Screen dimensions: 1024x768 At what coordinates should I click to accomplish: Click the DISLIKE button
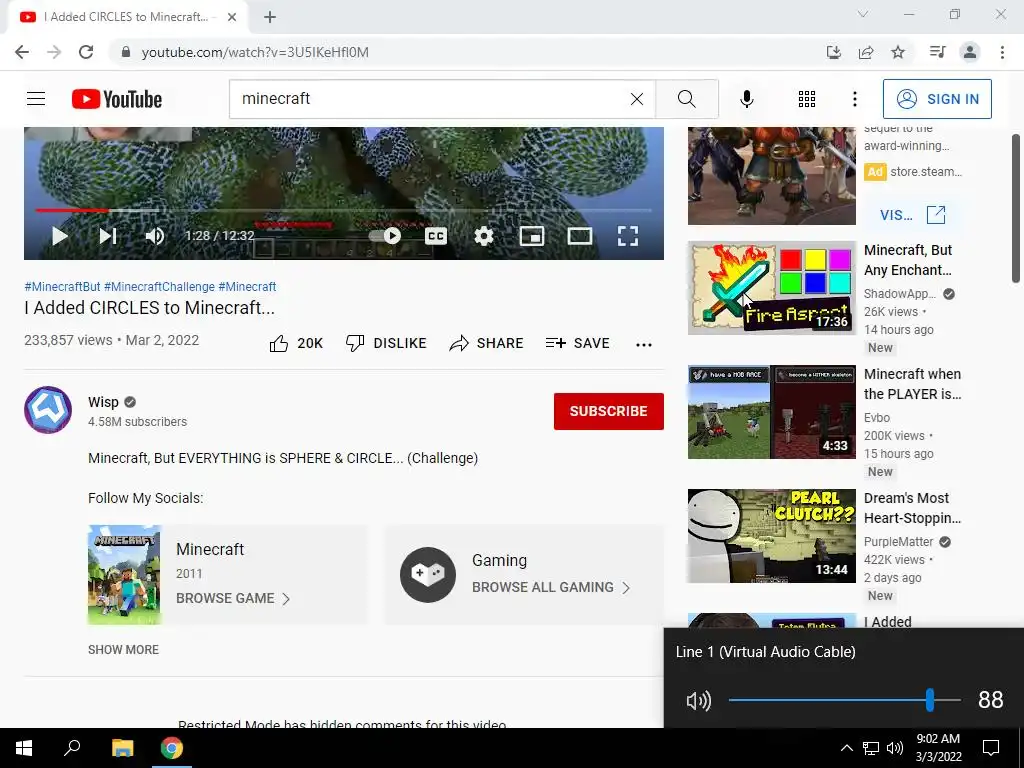pos(386,344)
